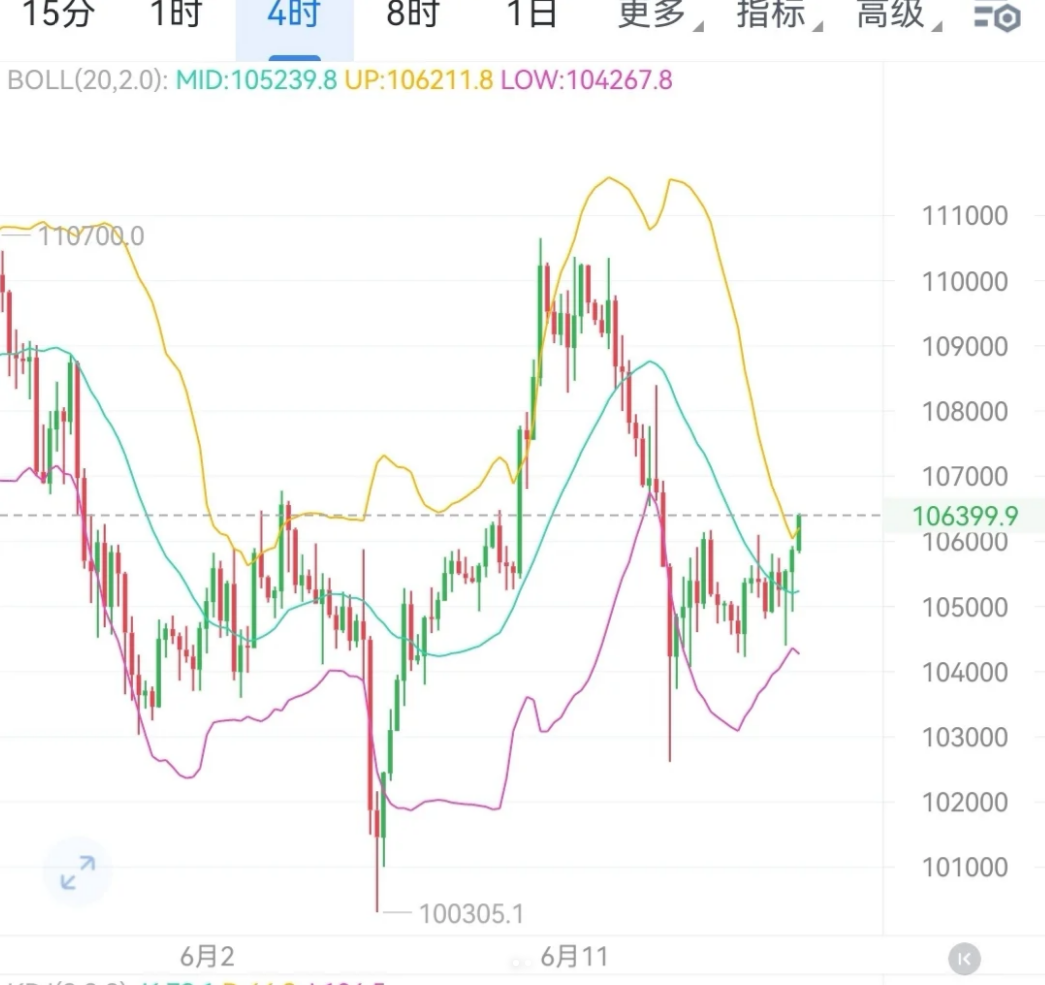1045x985 pixels.
Task: Switch chart to 1日 interval
Action: [x=532, y=13]
